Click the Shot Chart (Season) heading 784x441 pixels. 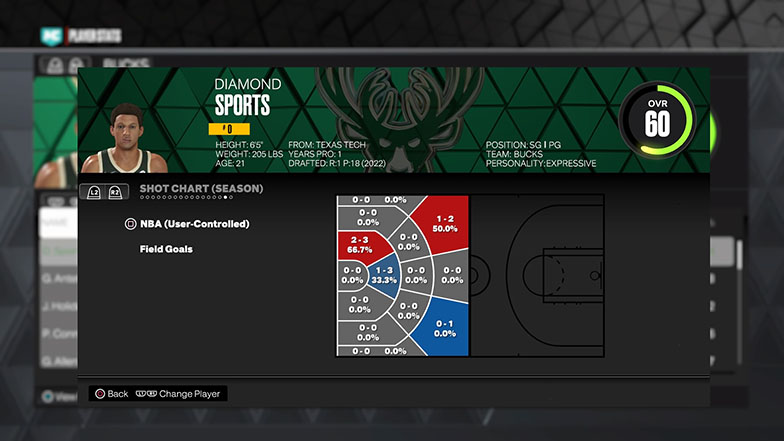click(x=201, y=188)
